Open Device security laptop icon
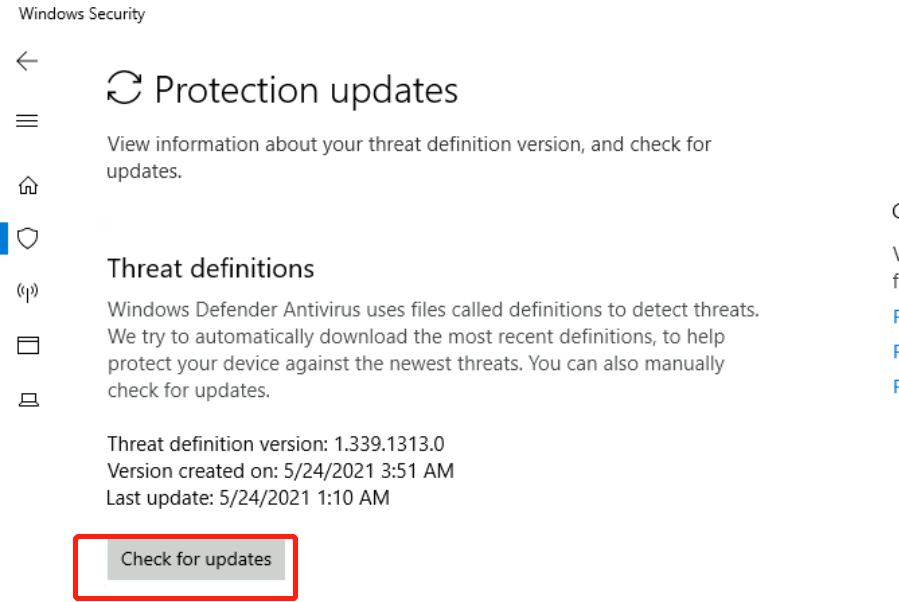 click(x=28, y=400)
